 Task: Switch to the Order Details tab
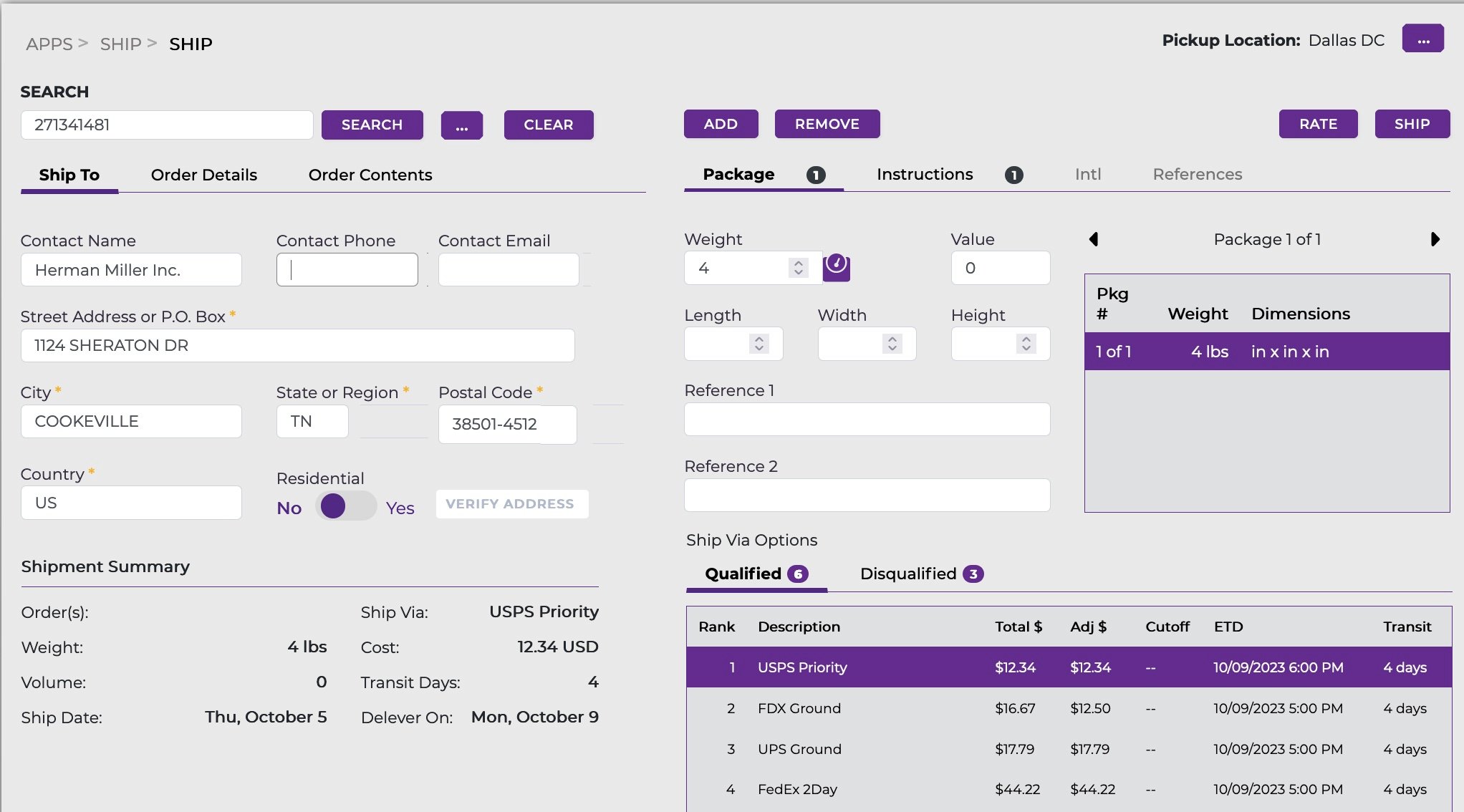pyautogui.click(x=203, y=175)
